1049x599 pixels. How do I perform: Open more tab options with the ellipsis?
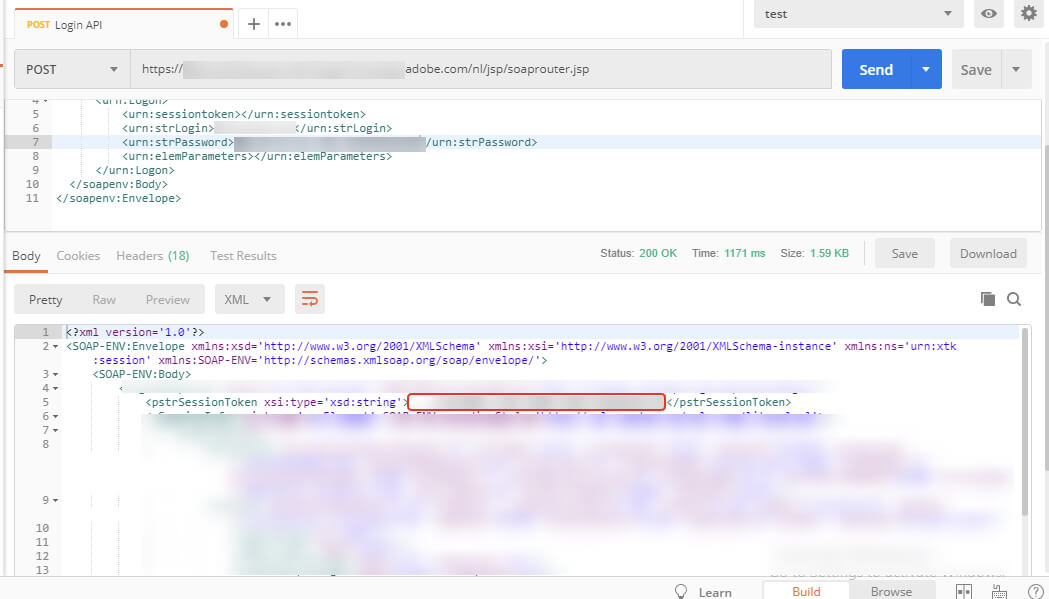pos(283,22)
